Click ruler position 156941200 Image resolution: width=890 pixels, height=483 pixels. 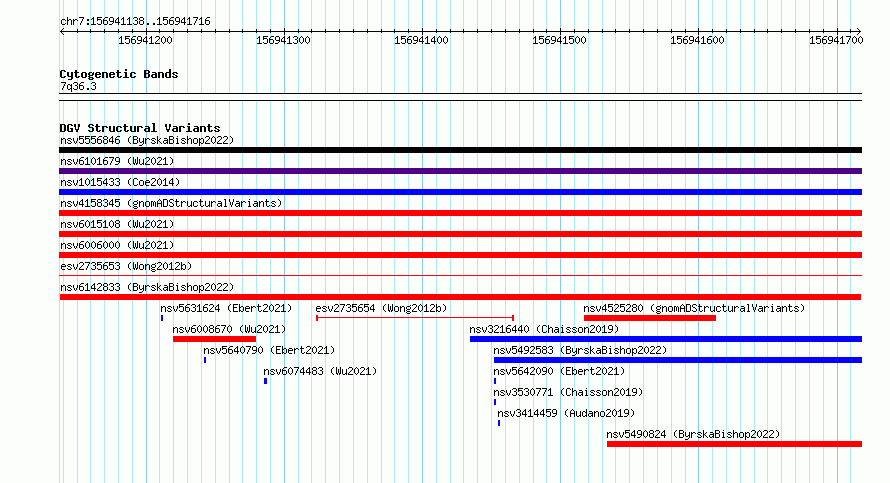[145, 40]
